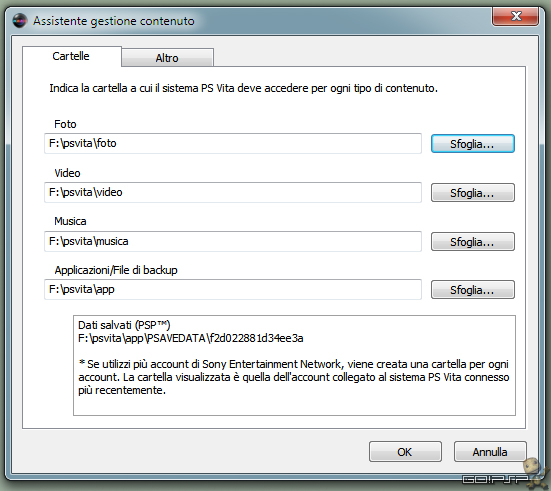Click the Foto label above first field
The height and width of the screenshot is (491, 551).
(x=65, y=124)
